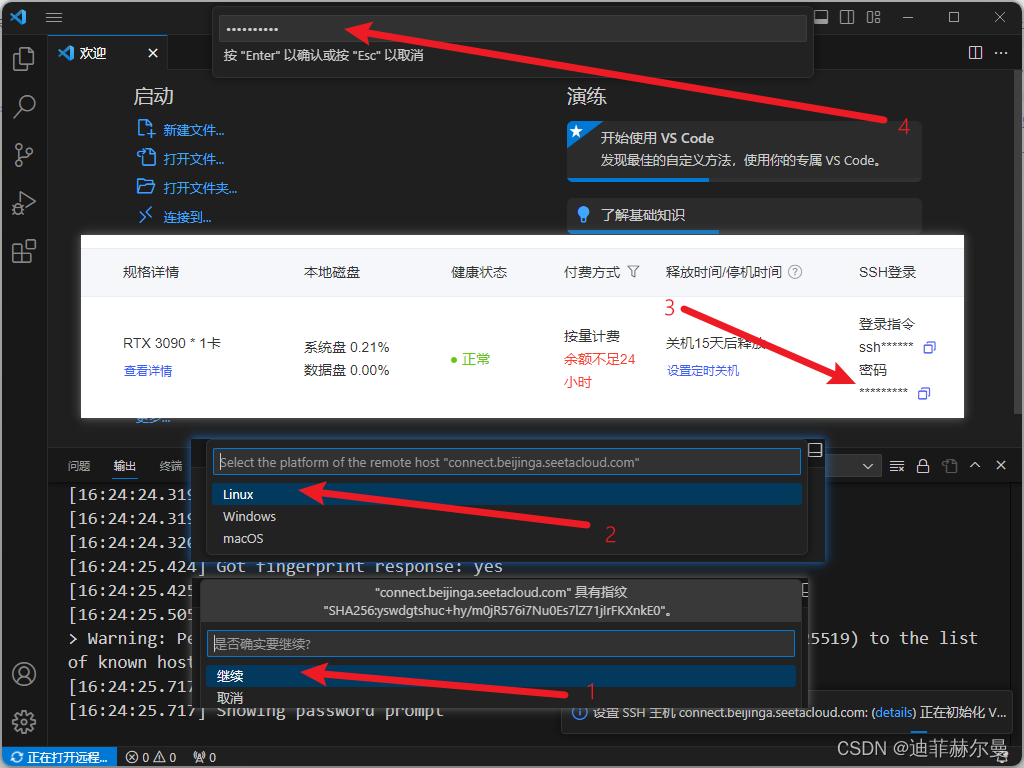Open the Extensions view
This screenshot has width=1024, height=768.
click(24, 251)
